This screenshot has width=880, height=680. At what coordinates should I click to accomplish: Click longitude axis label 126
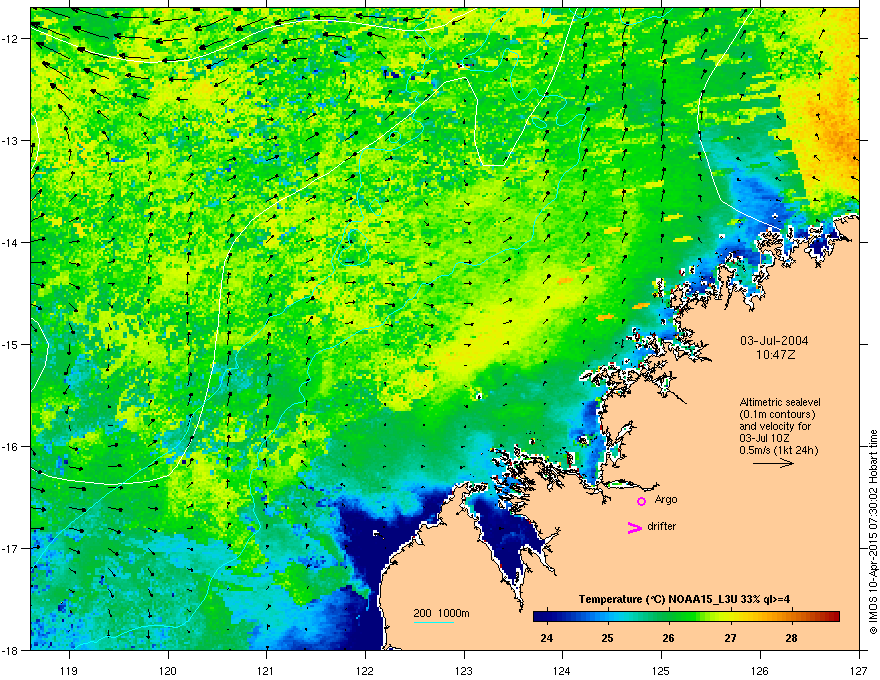pos(760,670)
